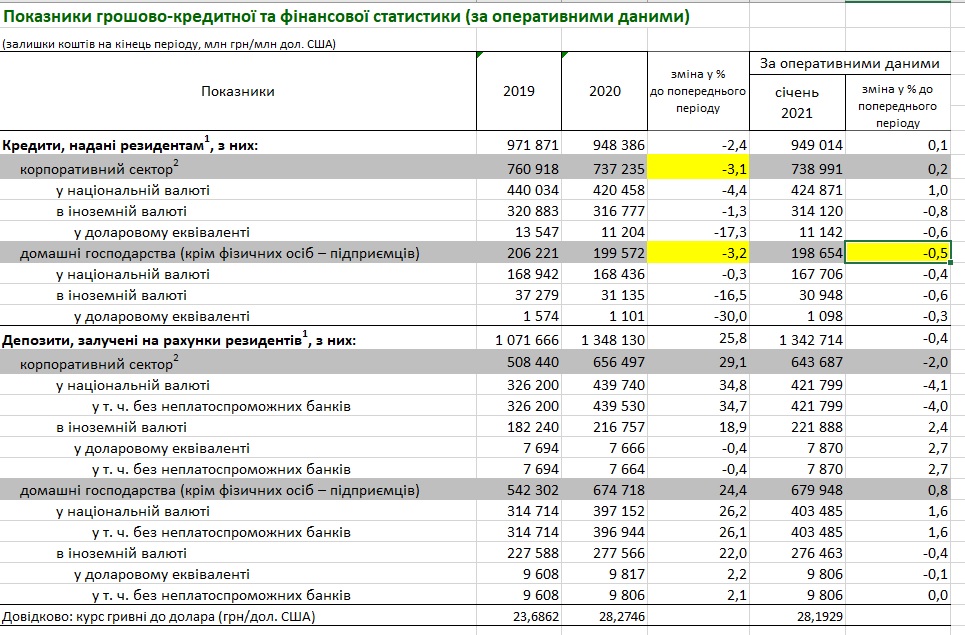Select the 'січень 2021' header cell
Image resolution: width=965 pixels, height=635 pixels.
(x=797, y=101)
